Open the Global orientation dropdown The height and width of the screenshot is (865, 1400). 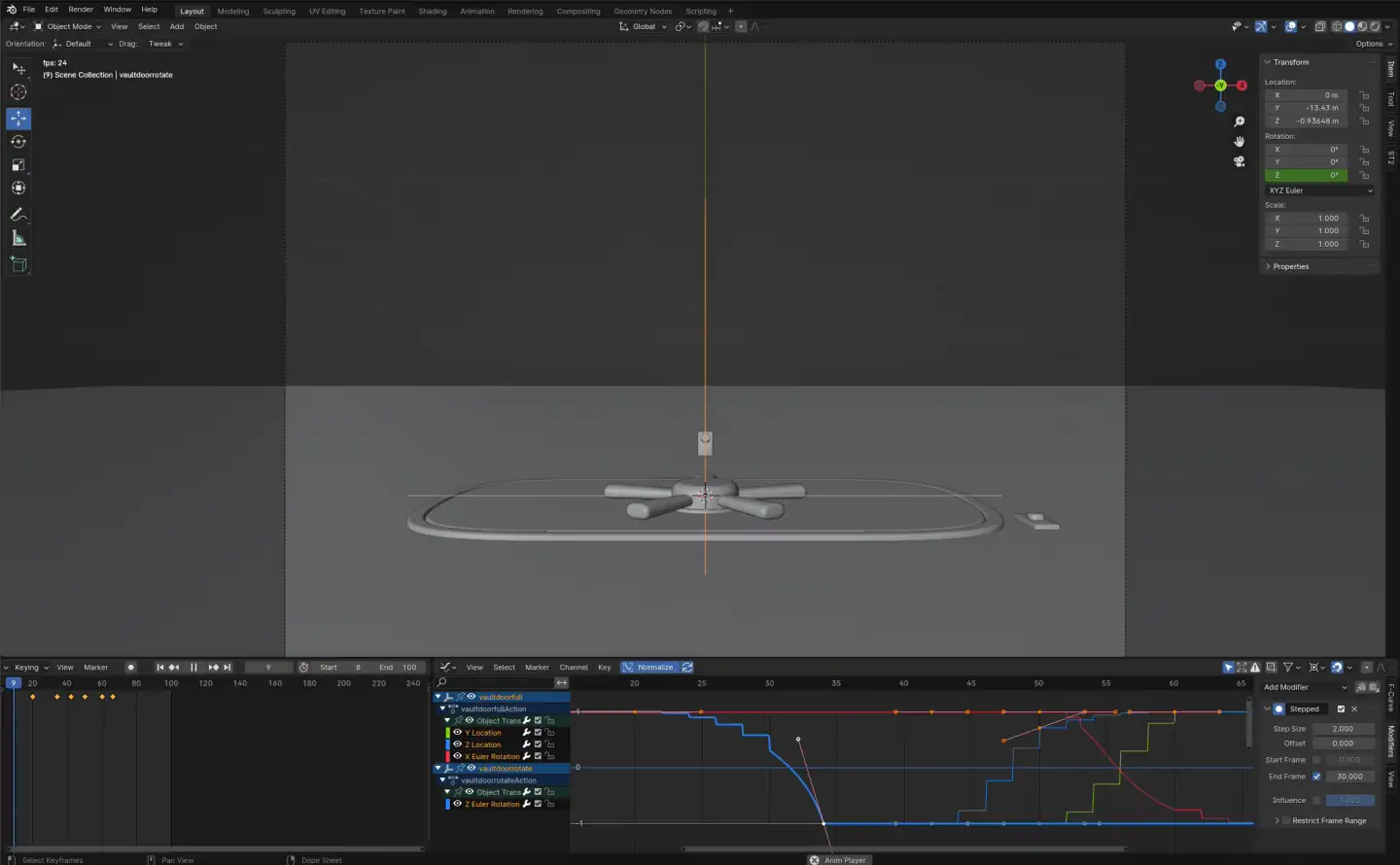pyautogui.click(x=644, y=27)
